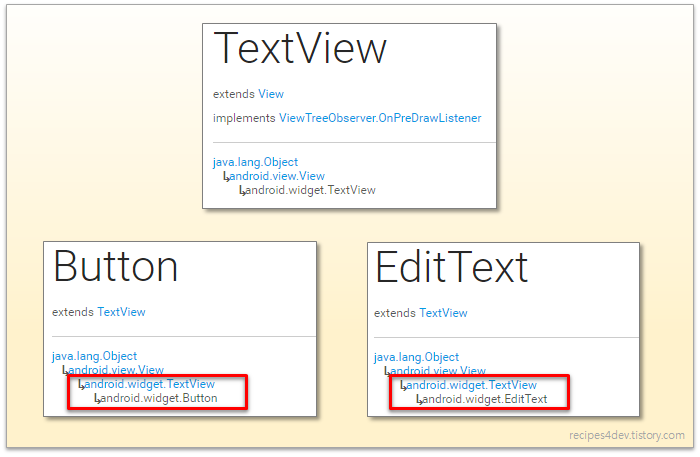Click the word implements in TextView card
700x457 pixels.
244,118
